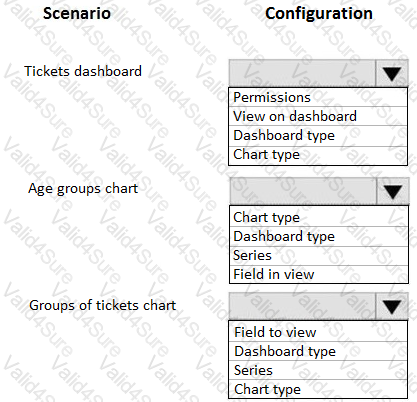Click the Tickets dashboard scenario label
The image size is (417, 402).
click(83, 71)
